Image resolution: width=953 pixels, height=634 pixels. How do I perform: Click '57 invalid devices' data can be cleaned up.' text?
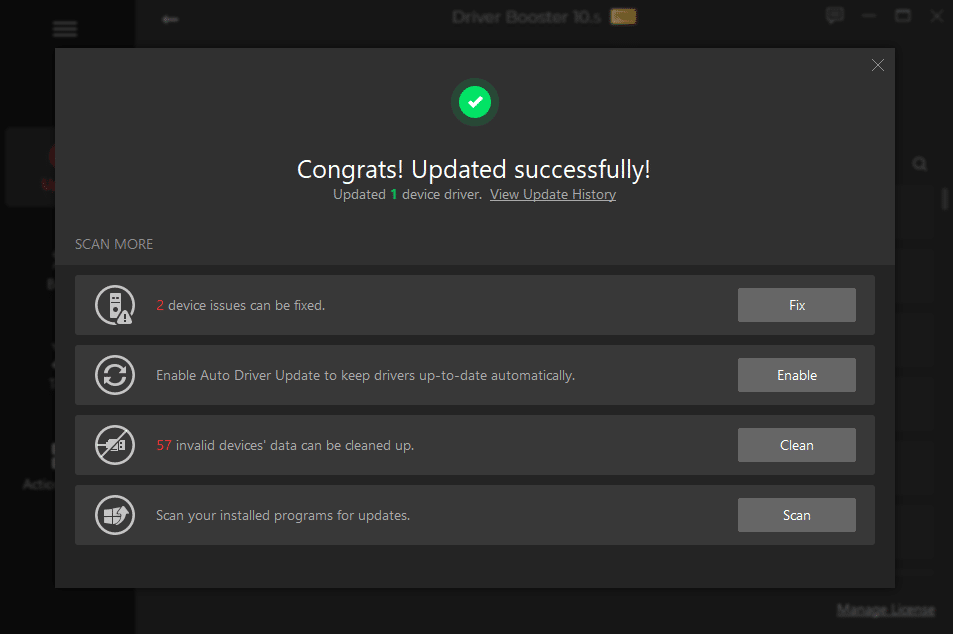(285, 445)
